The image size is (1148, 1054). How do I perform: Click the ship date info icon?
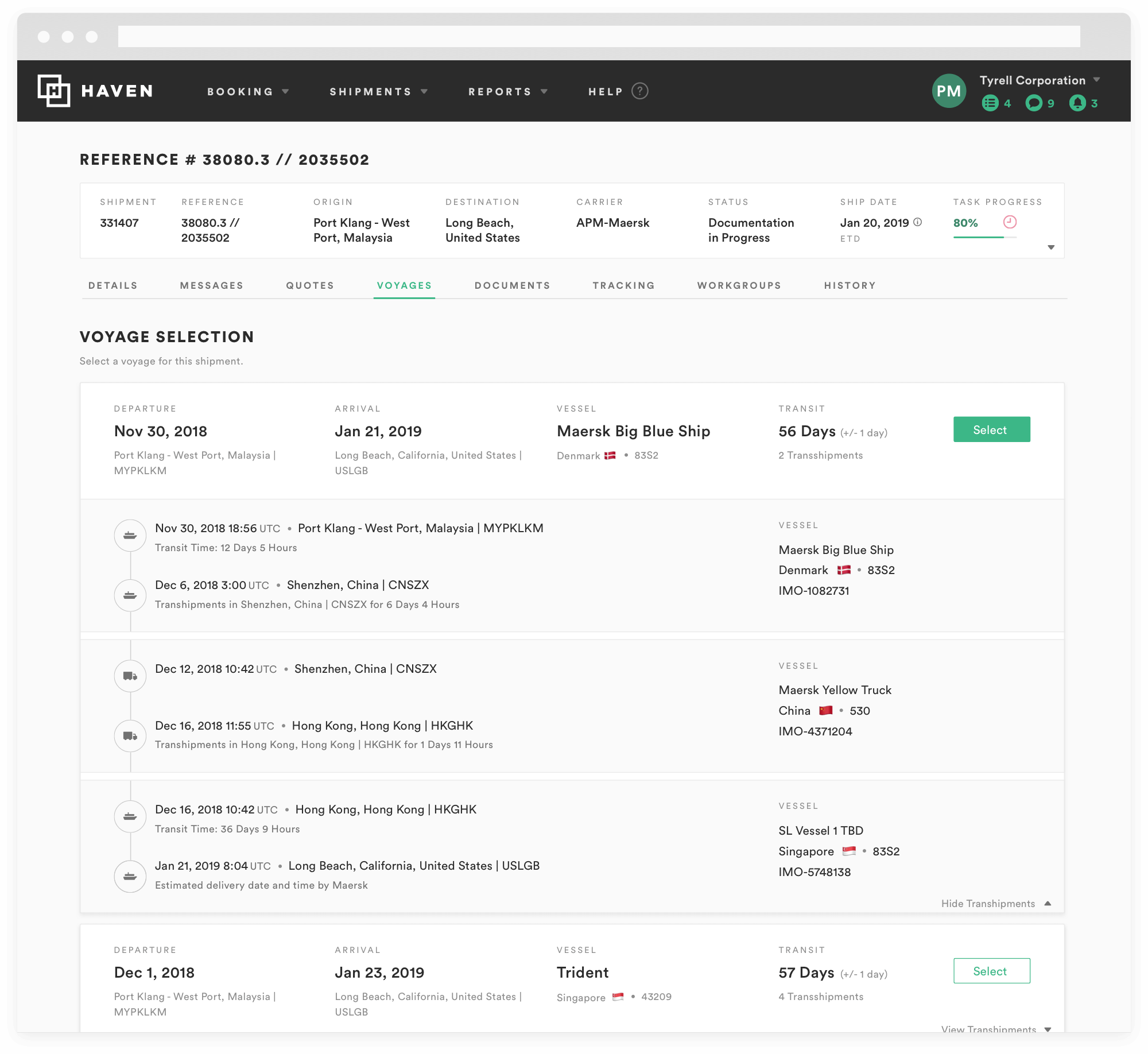coord(918,222)
